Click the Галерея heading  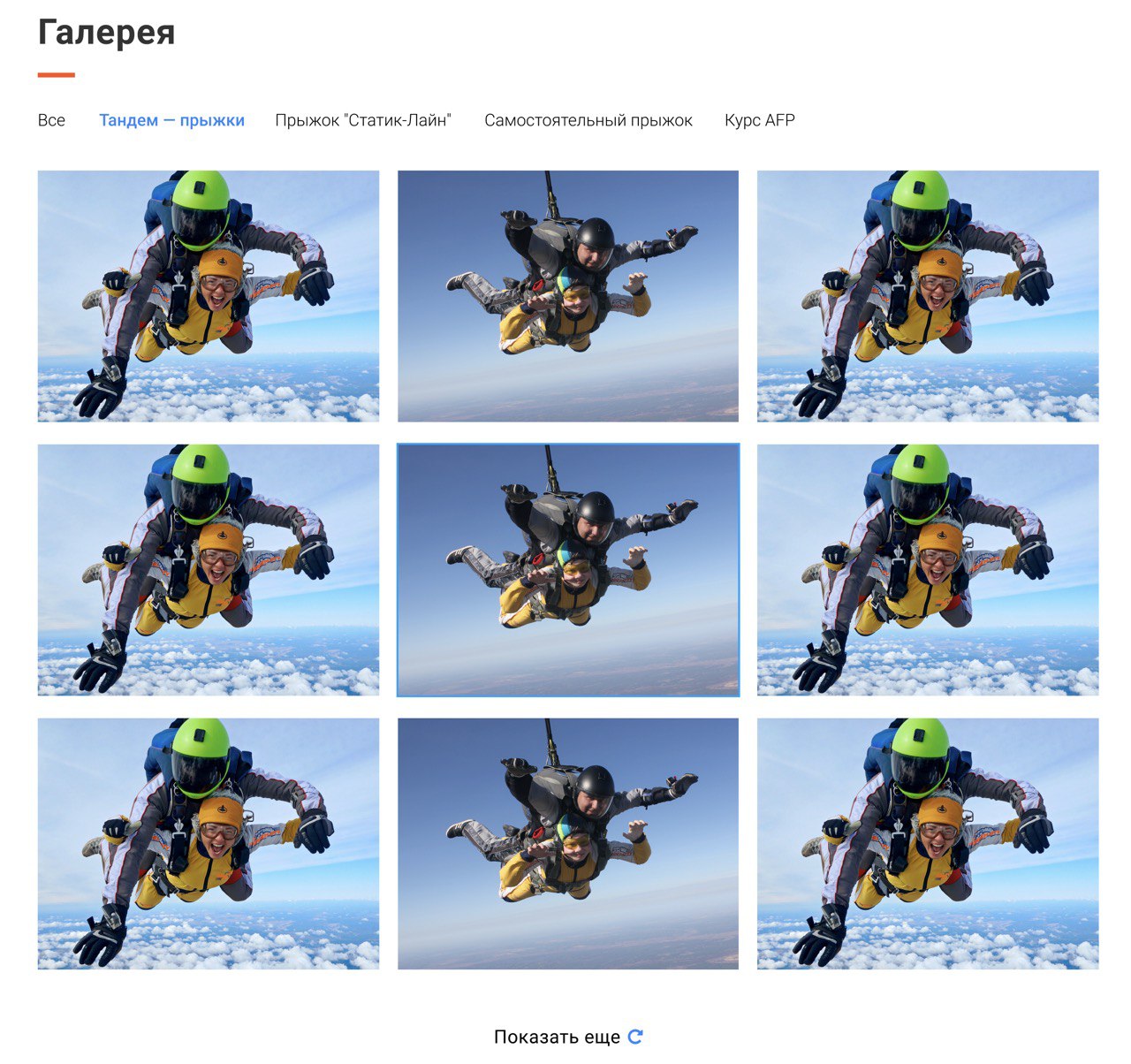tap(106, 33)
